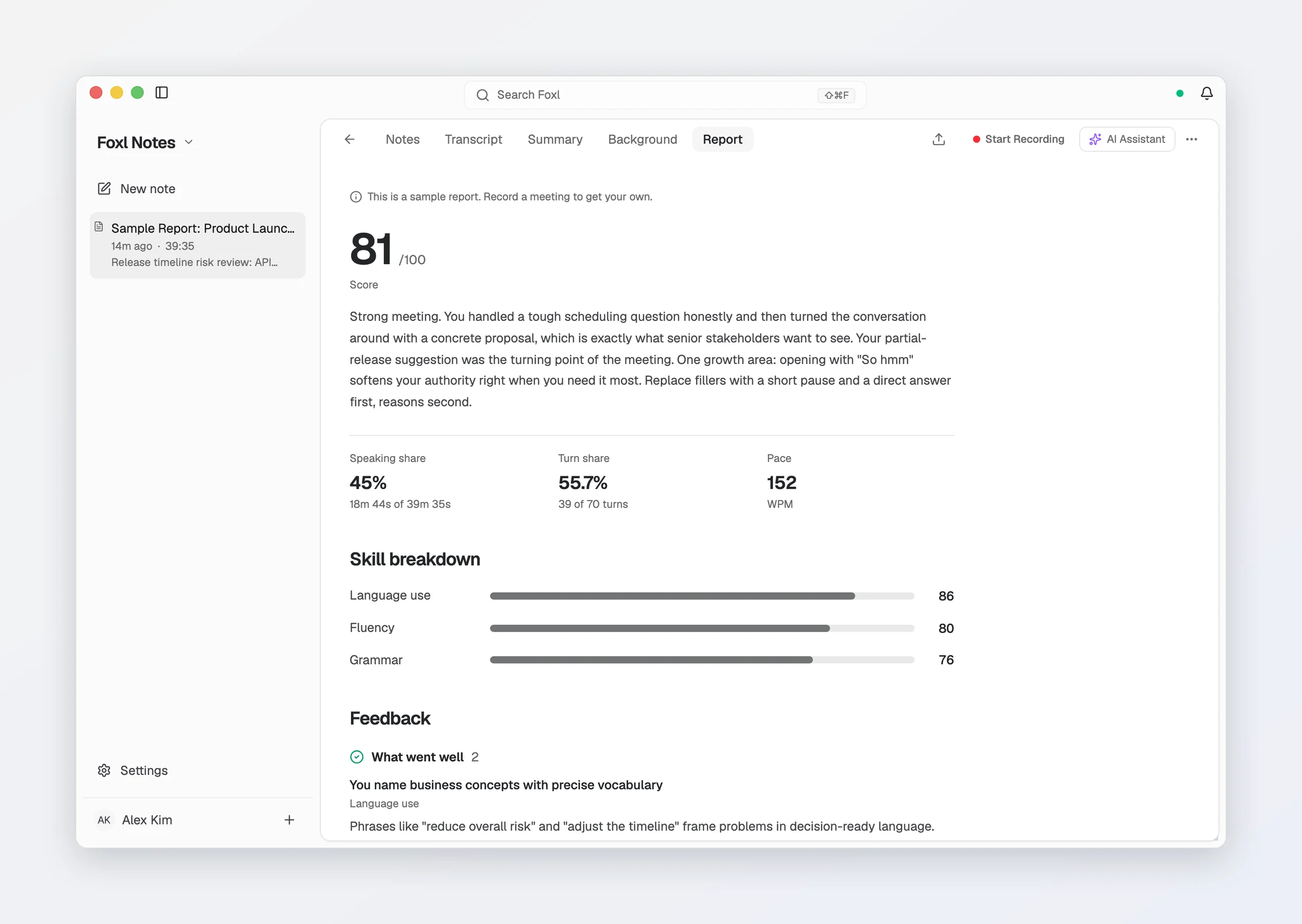This screenshot has width=1302, height=924.
Task: Toggle the sidebar panel icon
Action: point(162,93)
